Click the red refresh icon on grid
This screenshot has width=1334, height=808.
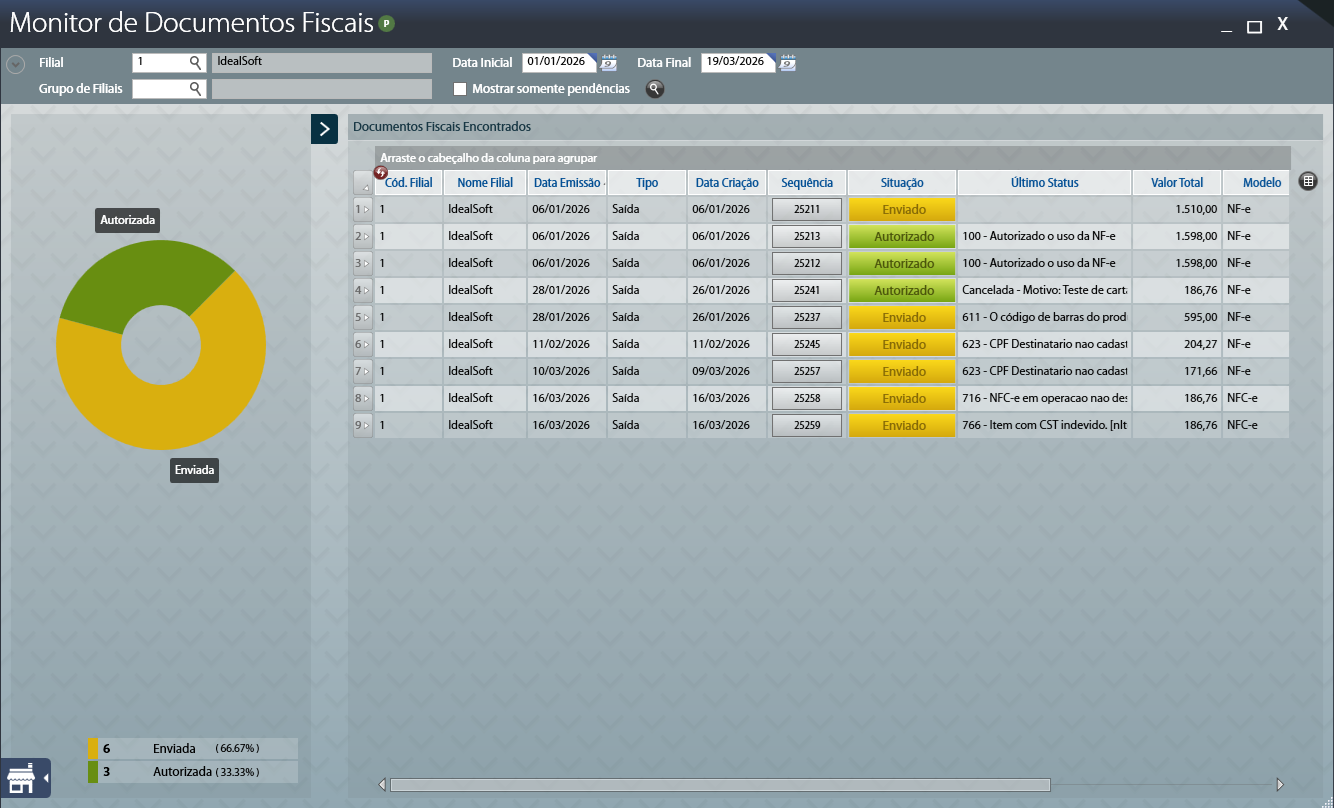coord(380,172)
